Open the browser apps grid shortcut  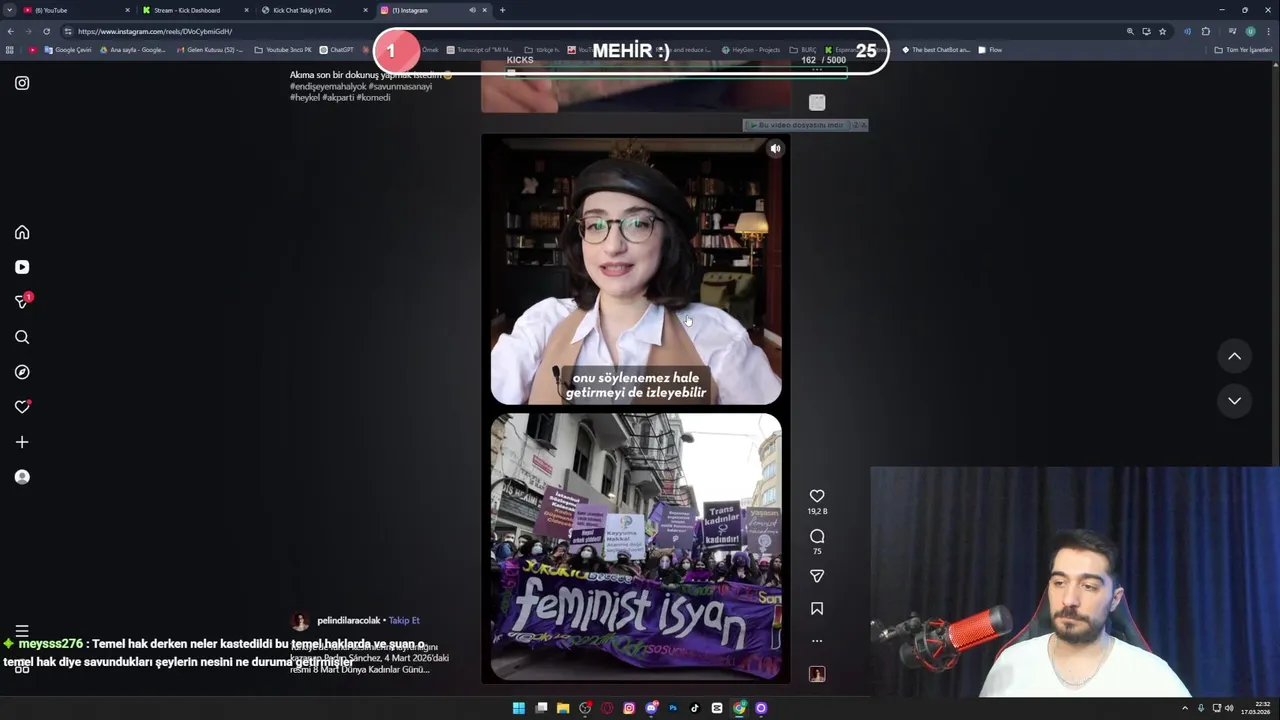coord(10,50)
